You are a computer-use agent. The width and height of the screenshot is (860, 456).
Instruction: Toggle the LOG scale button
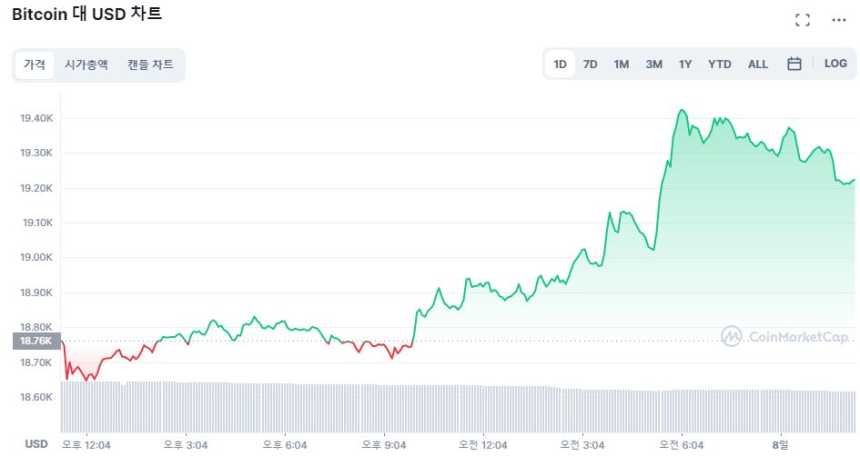(835, 64)
